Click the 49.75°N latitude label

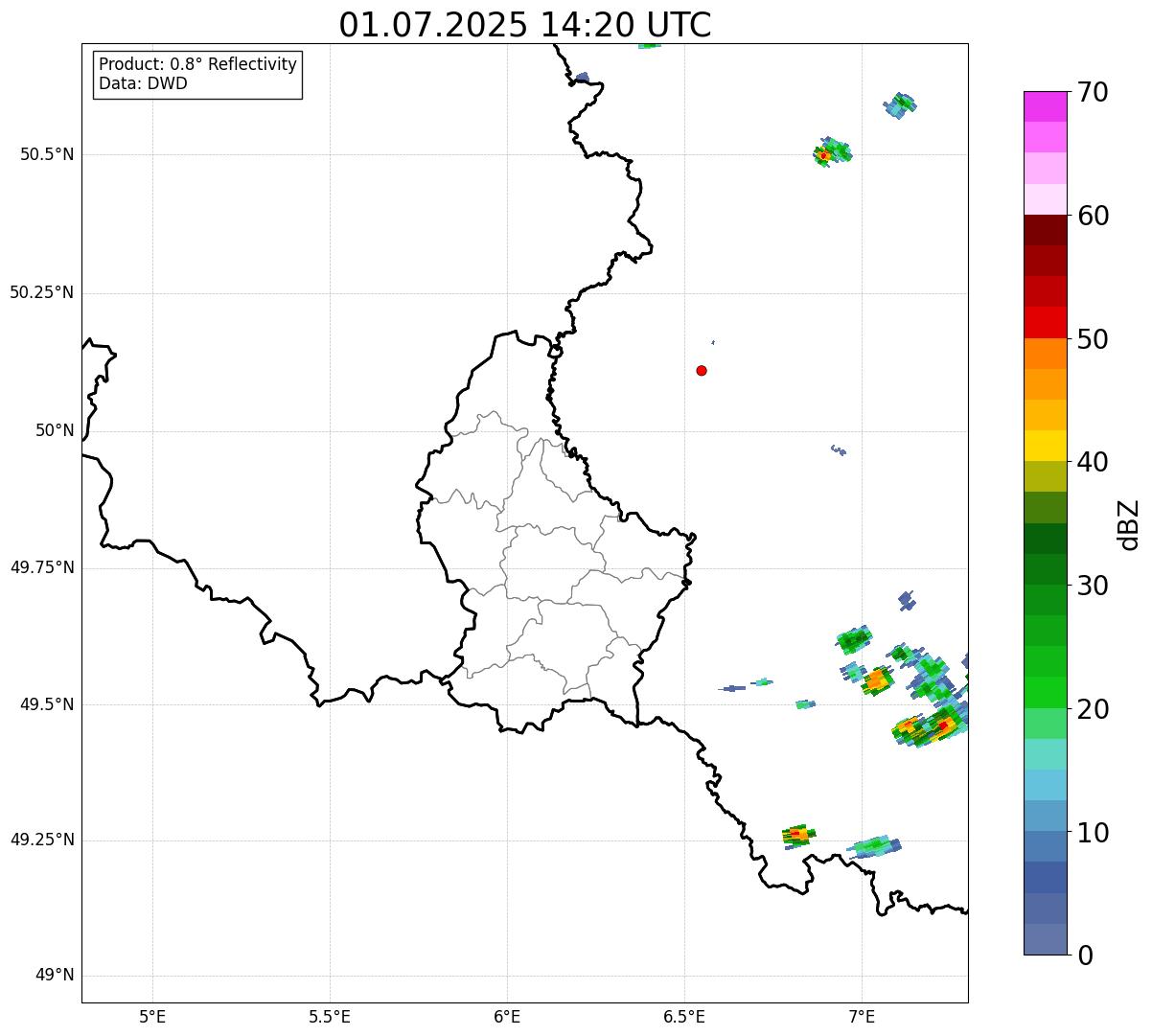[x=42, y=567]
